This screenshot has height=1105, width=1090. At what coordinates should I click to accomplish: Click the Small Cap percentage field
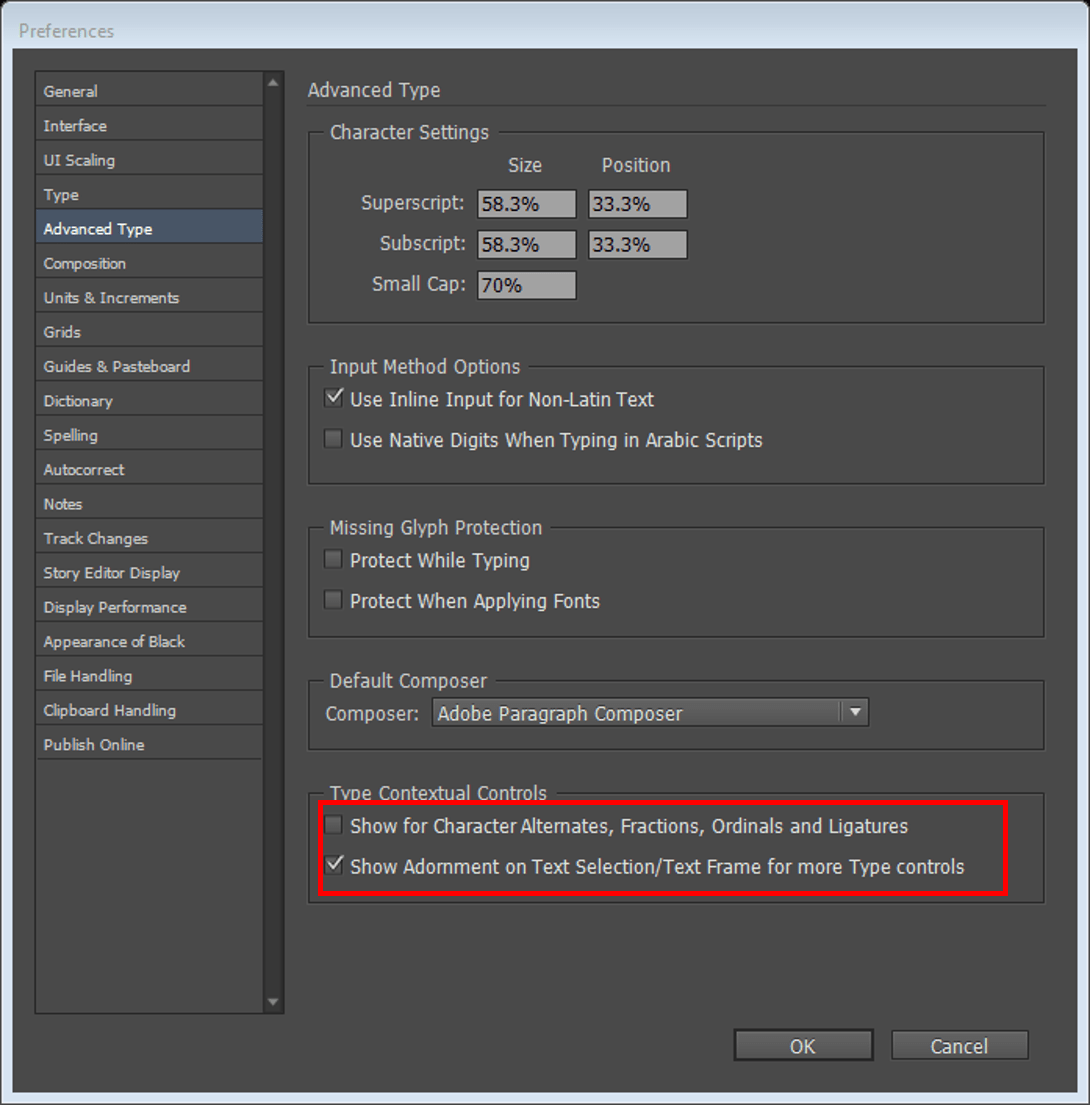click(526, 285)
